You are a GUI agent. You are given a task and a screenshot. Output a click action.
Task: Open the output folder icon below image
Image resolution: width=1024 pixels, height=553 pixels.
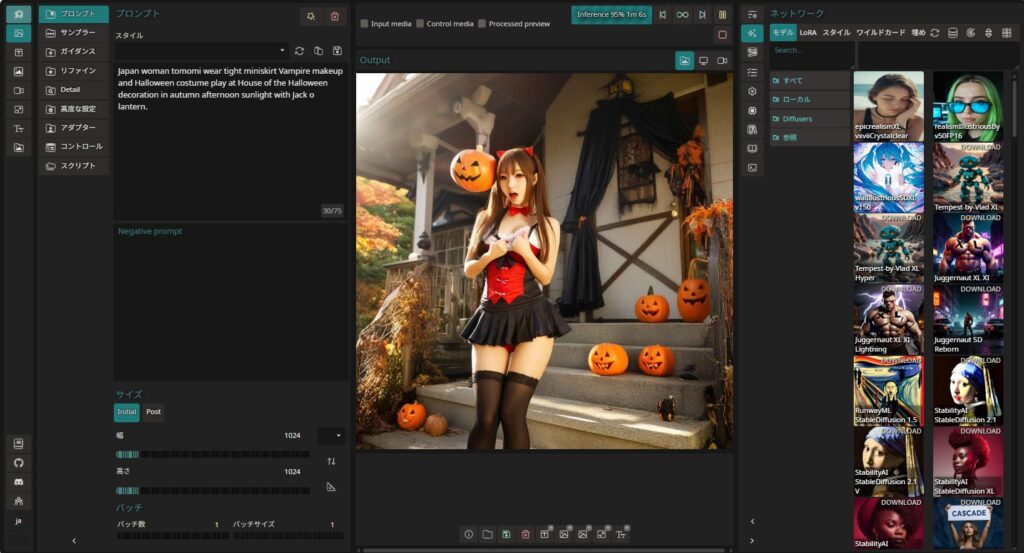coord(487,535)
